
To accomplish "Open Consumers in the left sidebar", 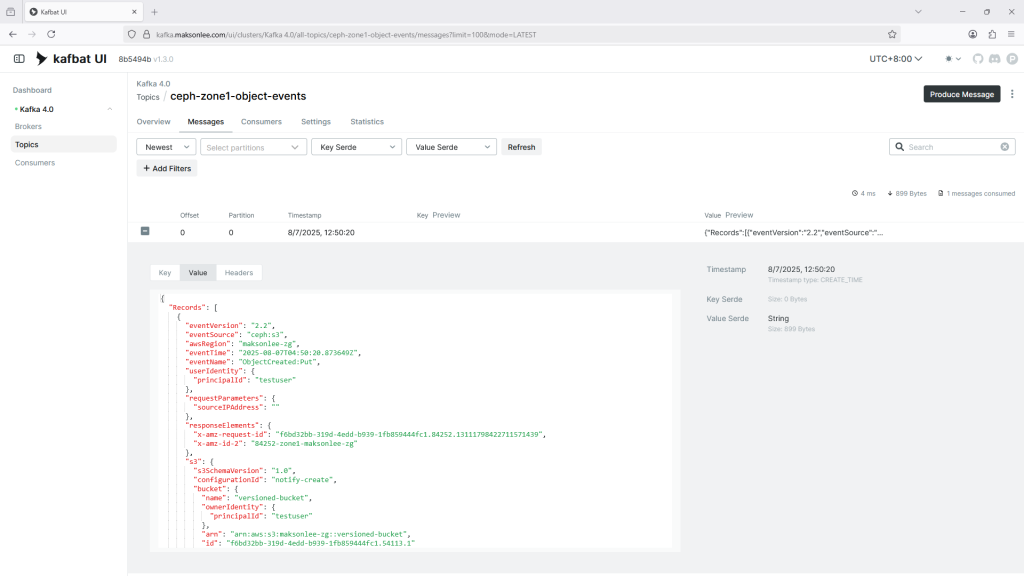I will tap(35, 163).
